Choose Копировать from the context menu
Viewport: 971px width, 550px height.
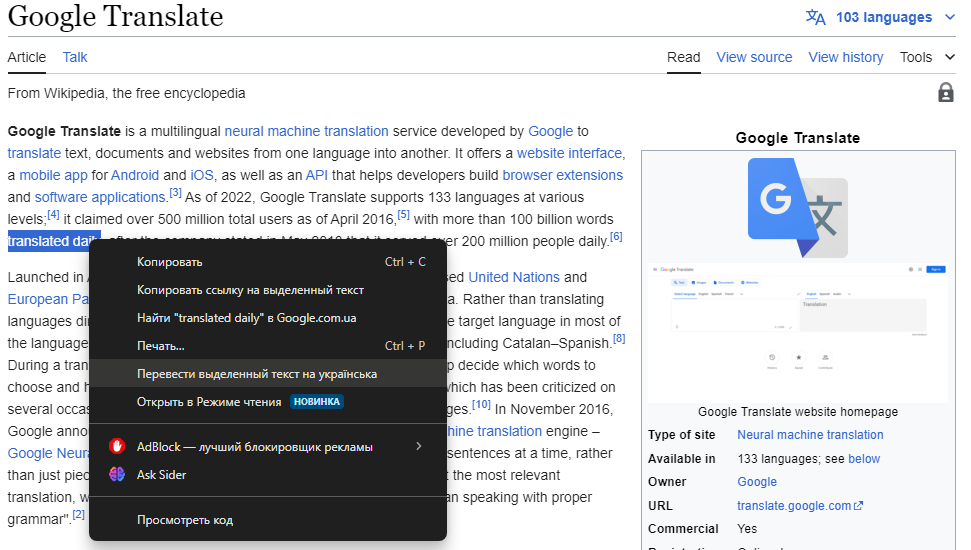[268, 261]
